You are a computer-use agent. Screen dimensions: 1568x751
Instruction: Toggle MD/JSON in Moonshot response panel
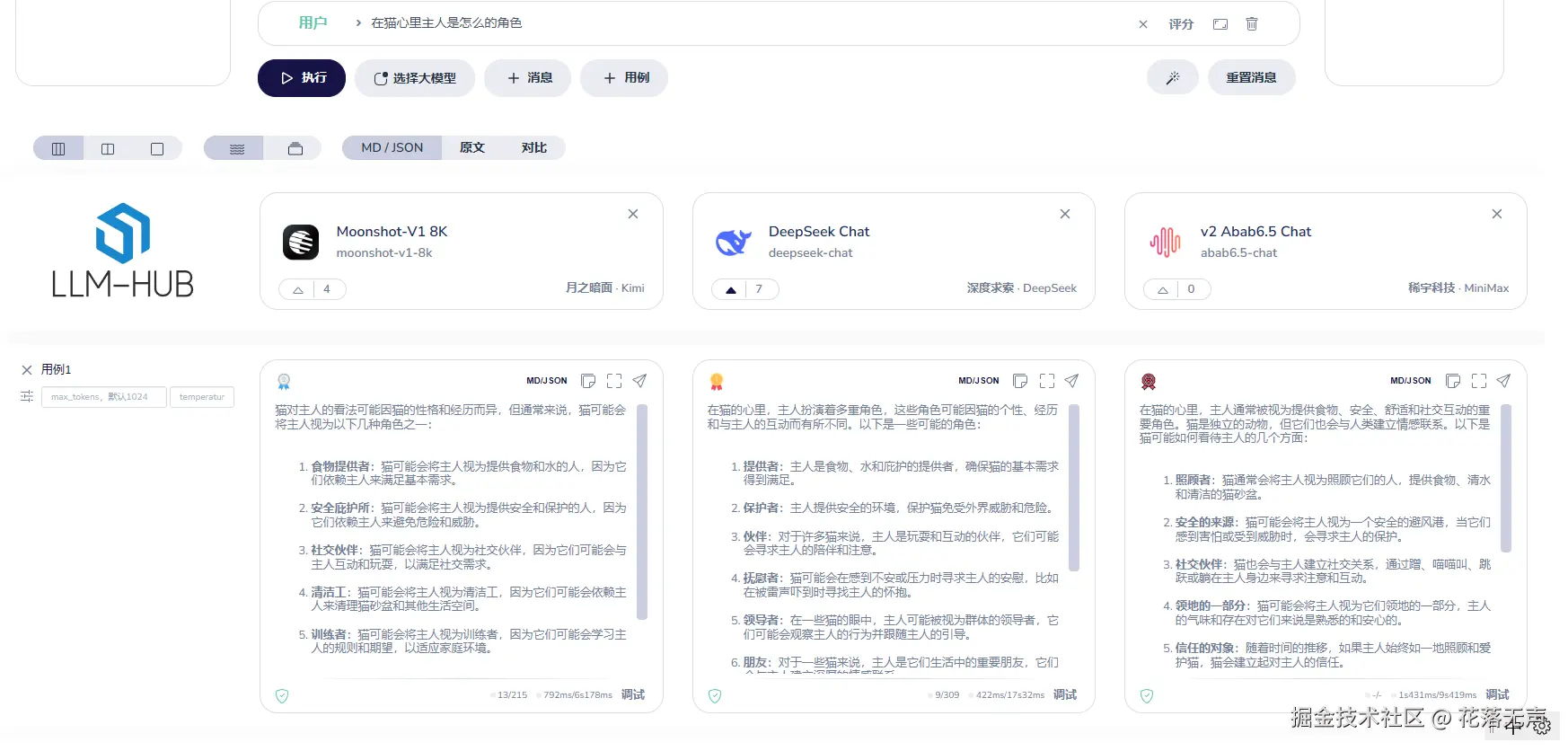(x=547, y=381)
